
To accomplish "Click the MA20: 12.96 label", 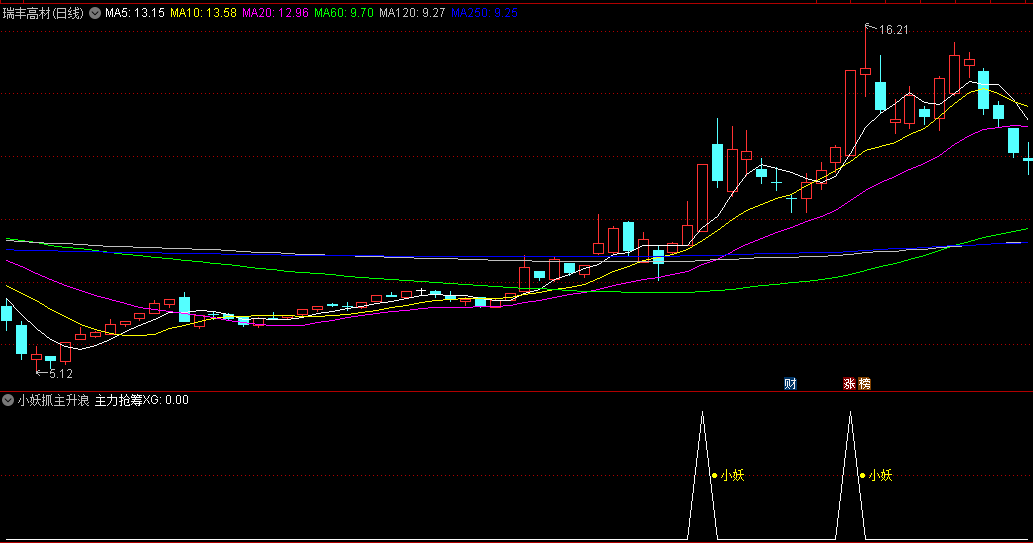I will click(x=275, y=13).
